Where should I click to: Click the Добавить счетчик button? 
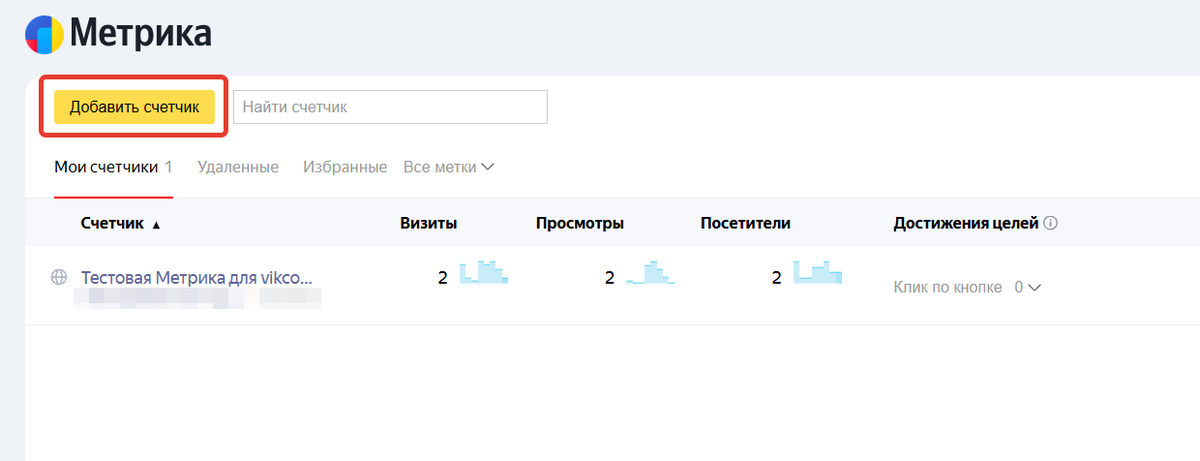(x=134, y=107)
